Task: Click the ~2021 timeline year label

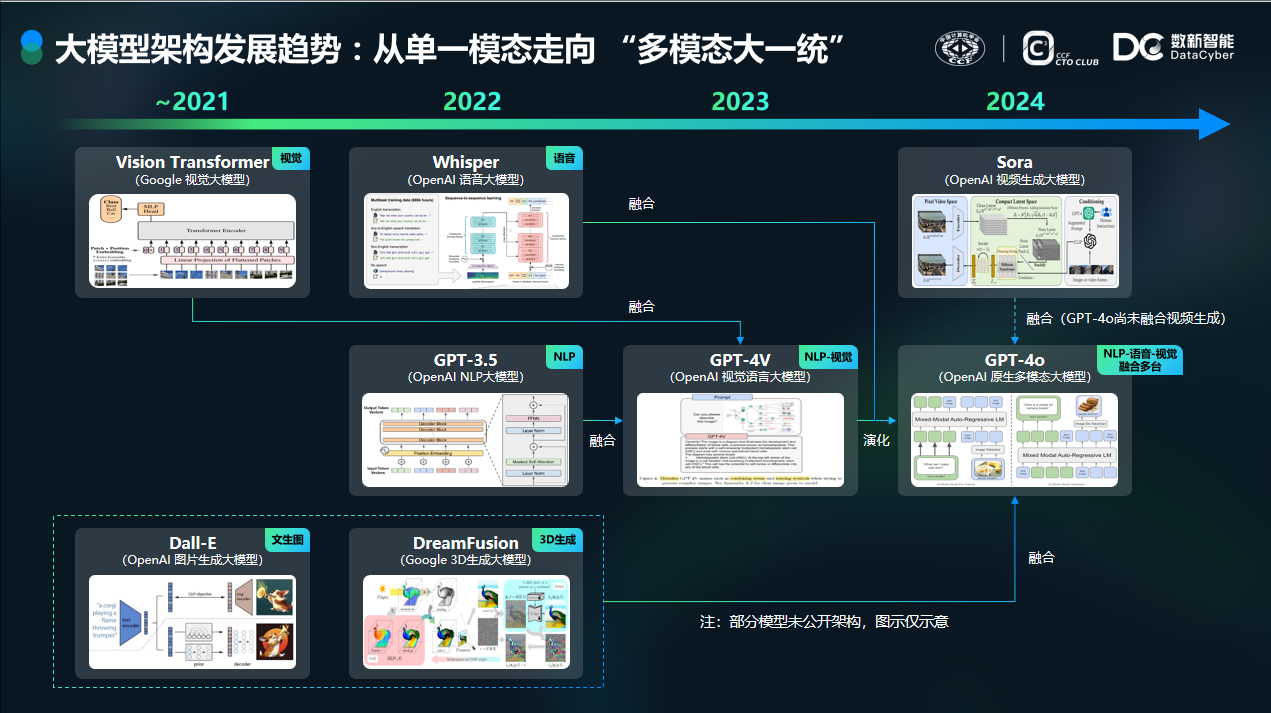Action: point(192,102)
